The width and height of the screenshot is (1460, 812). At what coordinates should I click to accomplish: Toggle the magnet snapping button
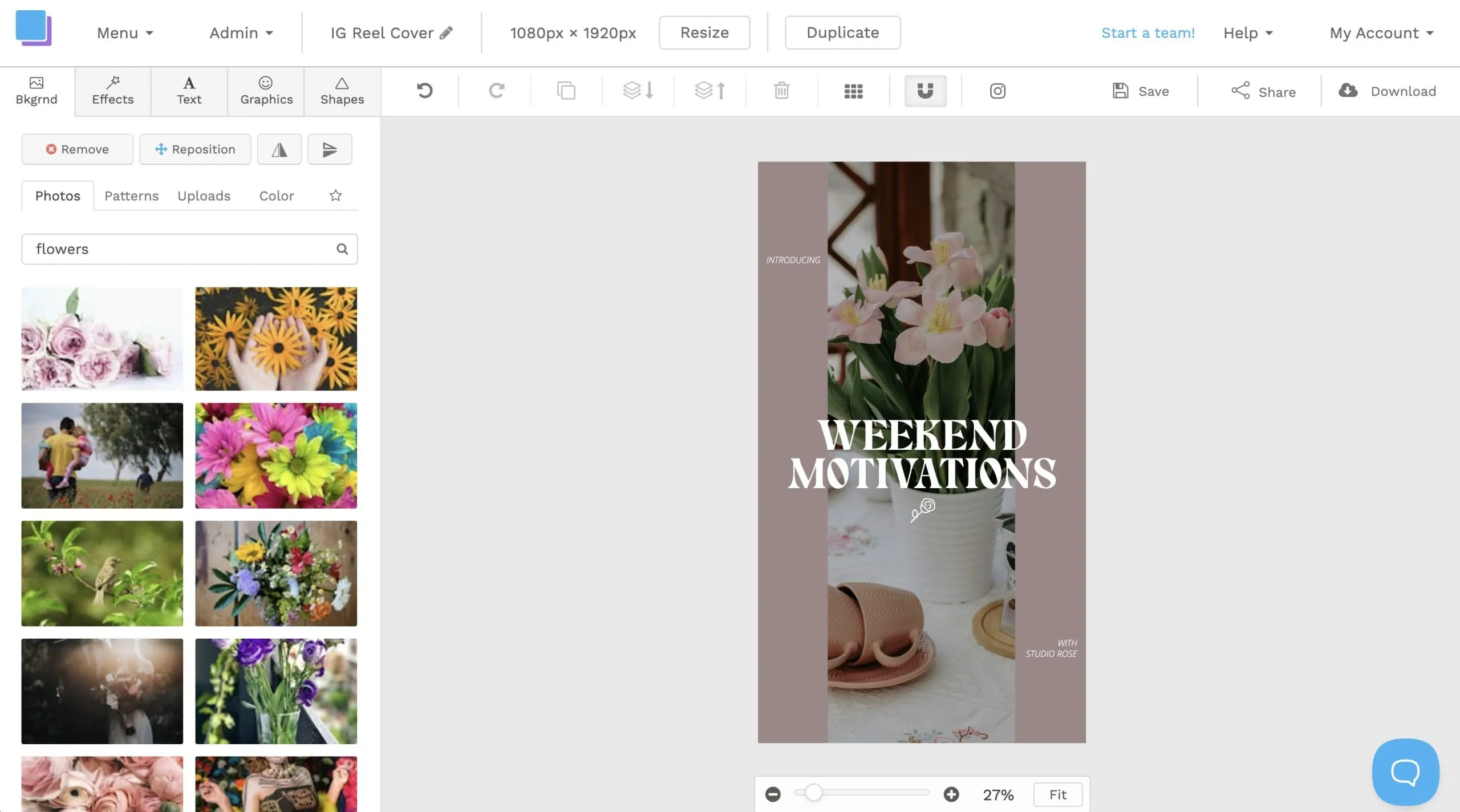[925, 91]
